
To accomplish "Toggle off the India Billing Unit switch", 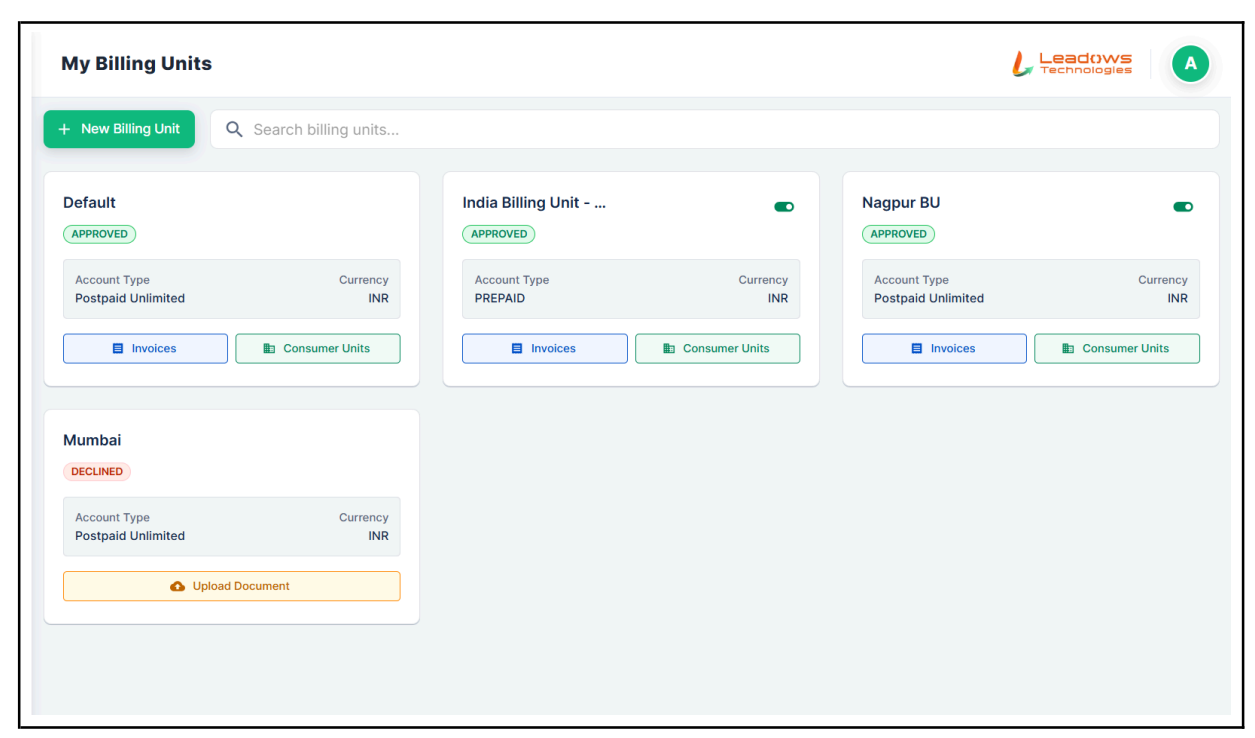I will pos(784,207).
